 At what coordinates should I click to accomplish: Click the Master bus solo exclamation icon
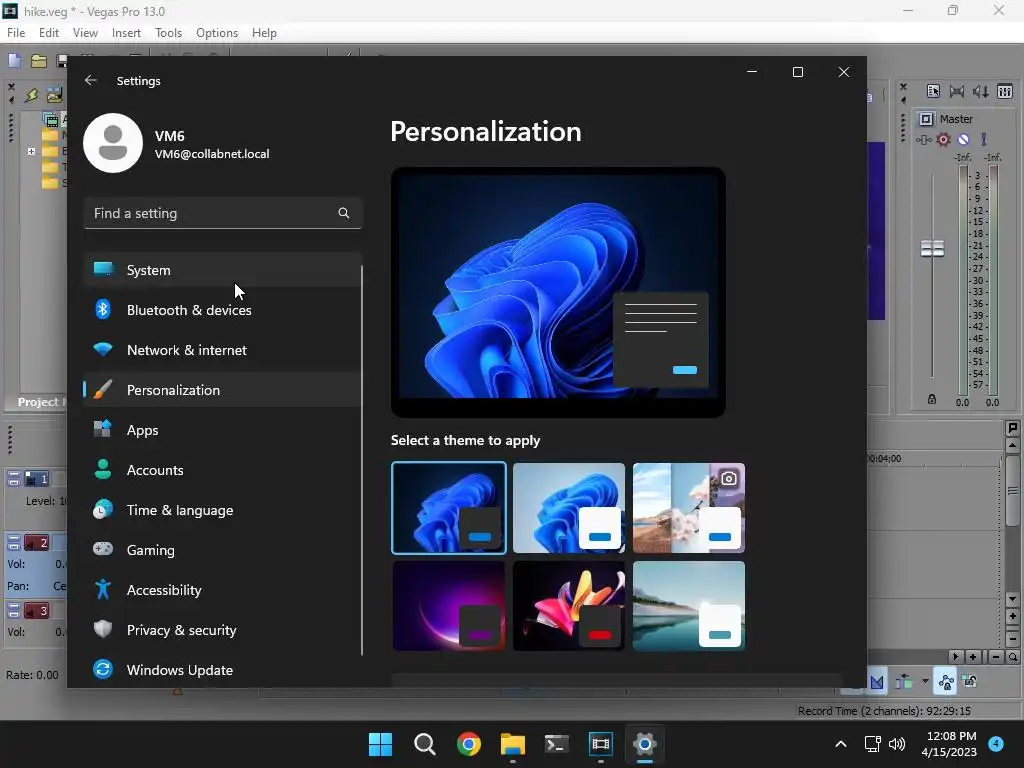[x=984, y=139]
